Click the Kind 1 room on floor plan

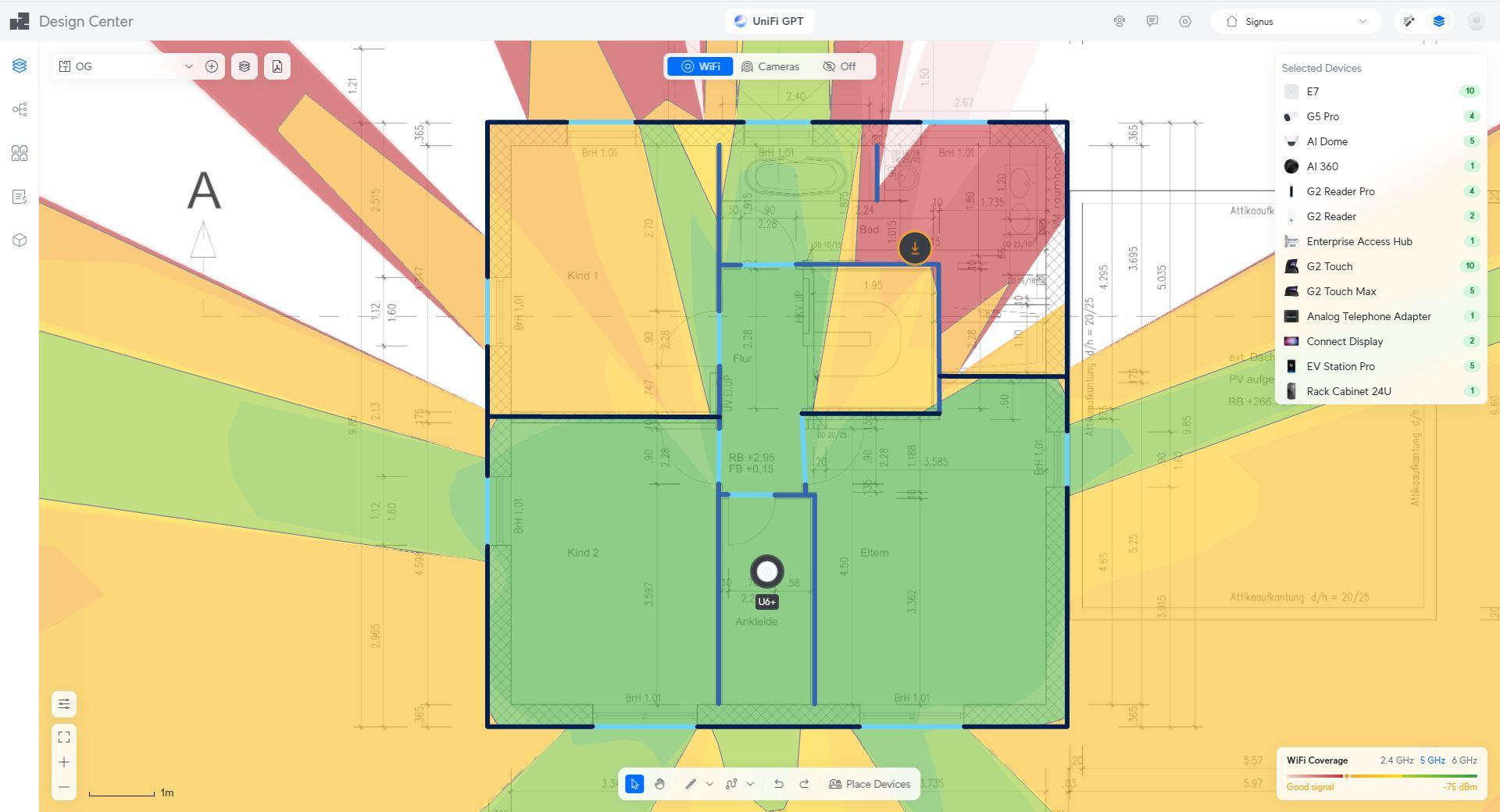(x=583, y=276)
